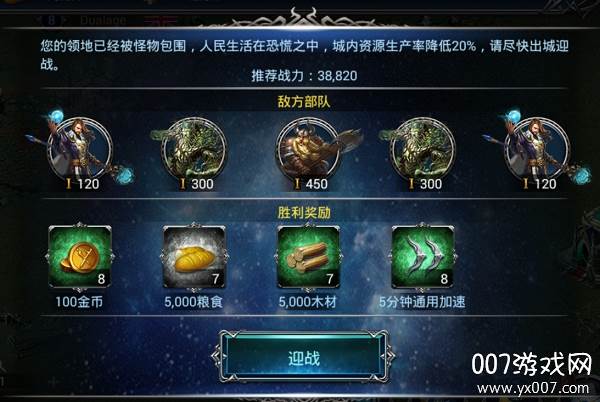Click the 100金币 reward label
This screenshot has height=402, width=600.
79,302
